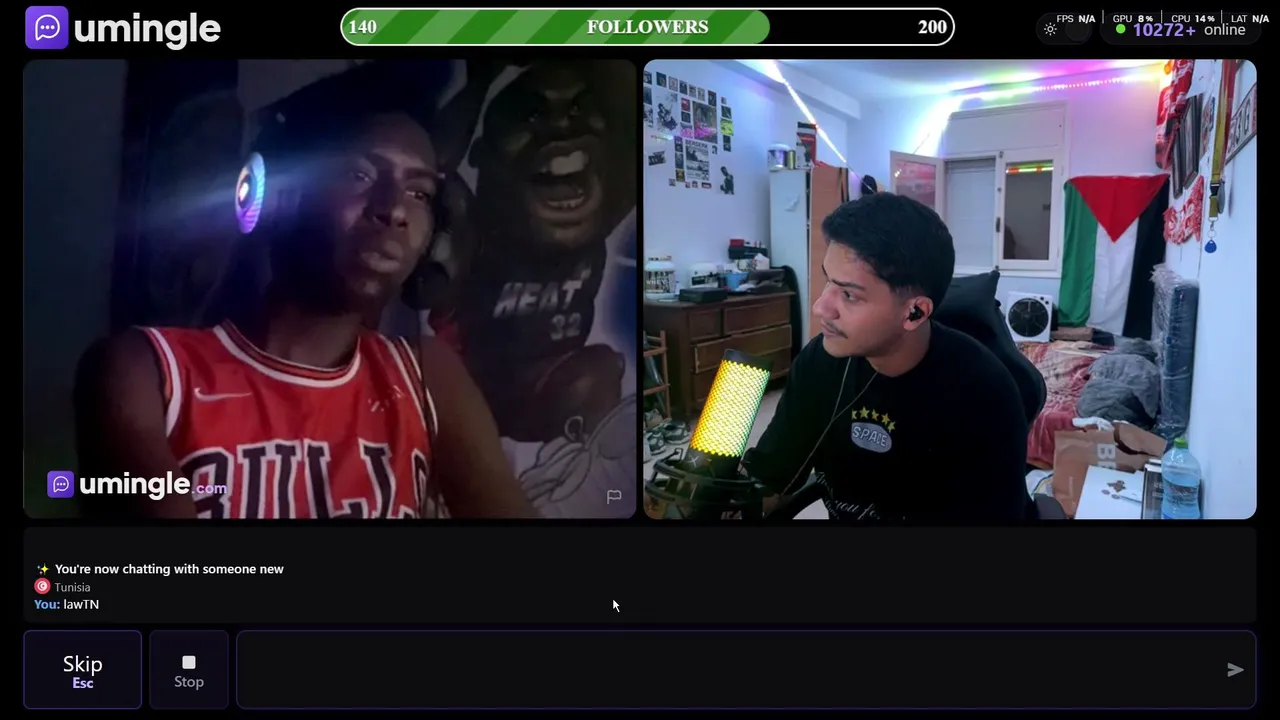Report the stranger with the flag icon

click(x=614, y=496)
